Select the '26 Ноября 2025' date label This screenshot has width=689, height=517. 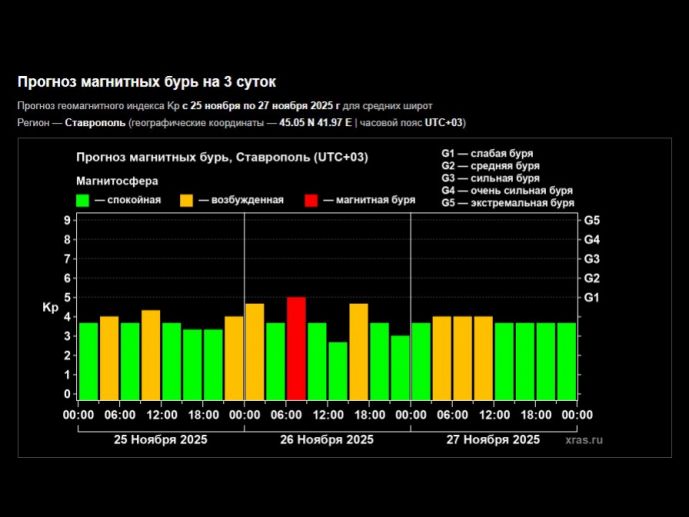pos(327,439)
